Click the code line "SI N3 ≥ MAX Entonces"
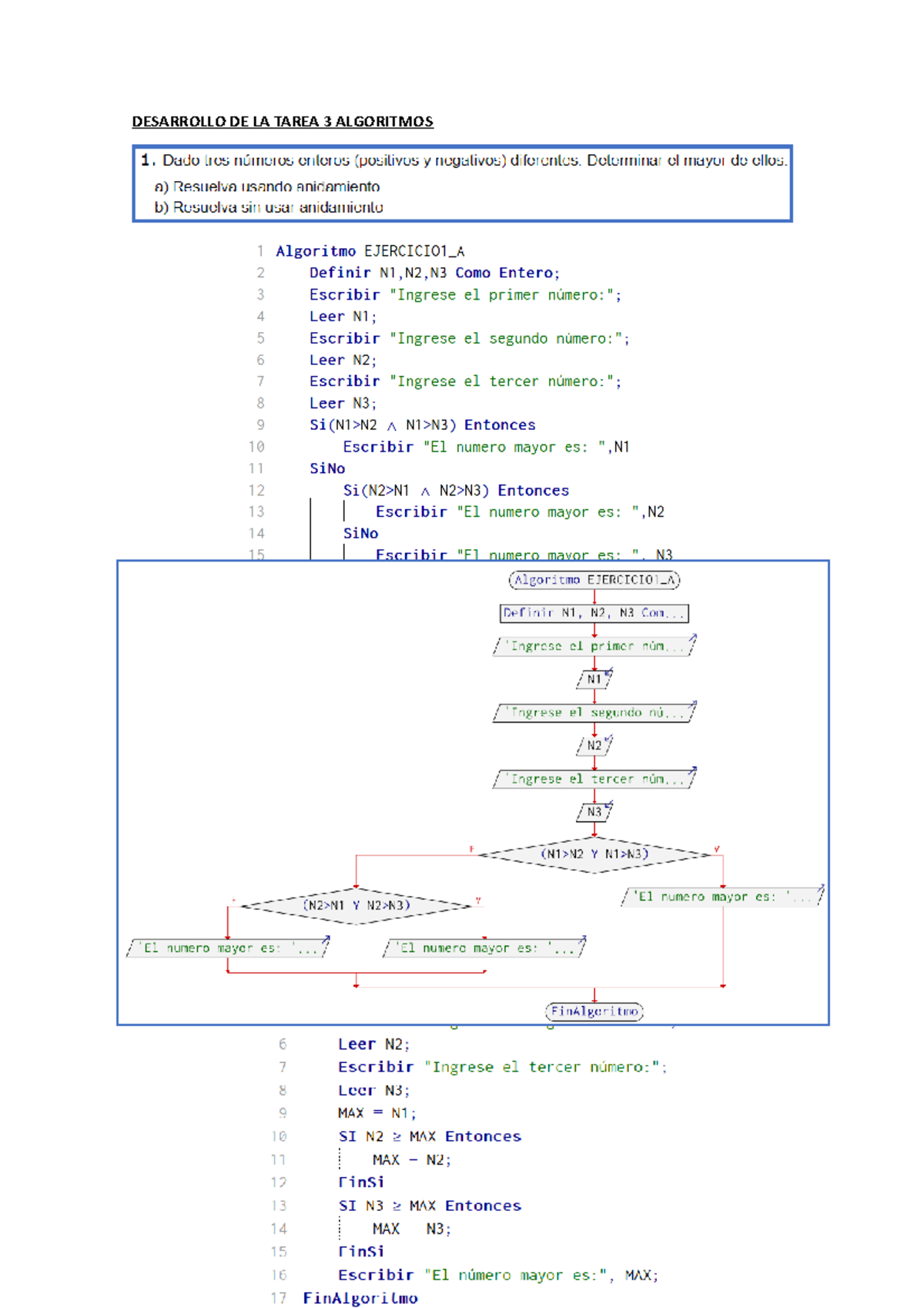 [x=430, y=1206]
